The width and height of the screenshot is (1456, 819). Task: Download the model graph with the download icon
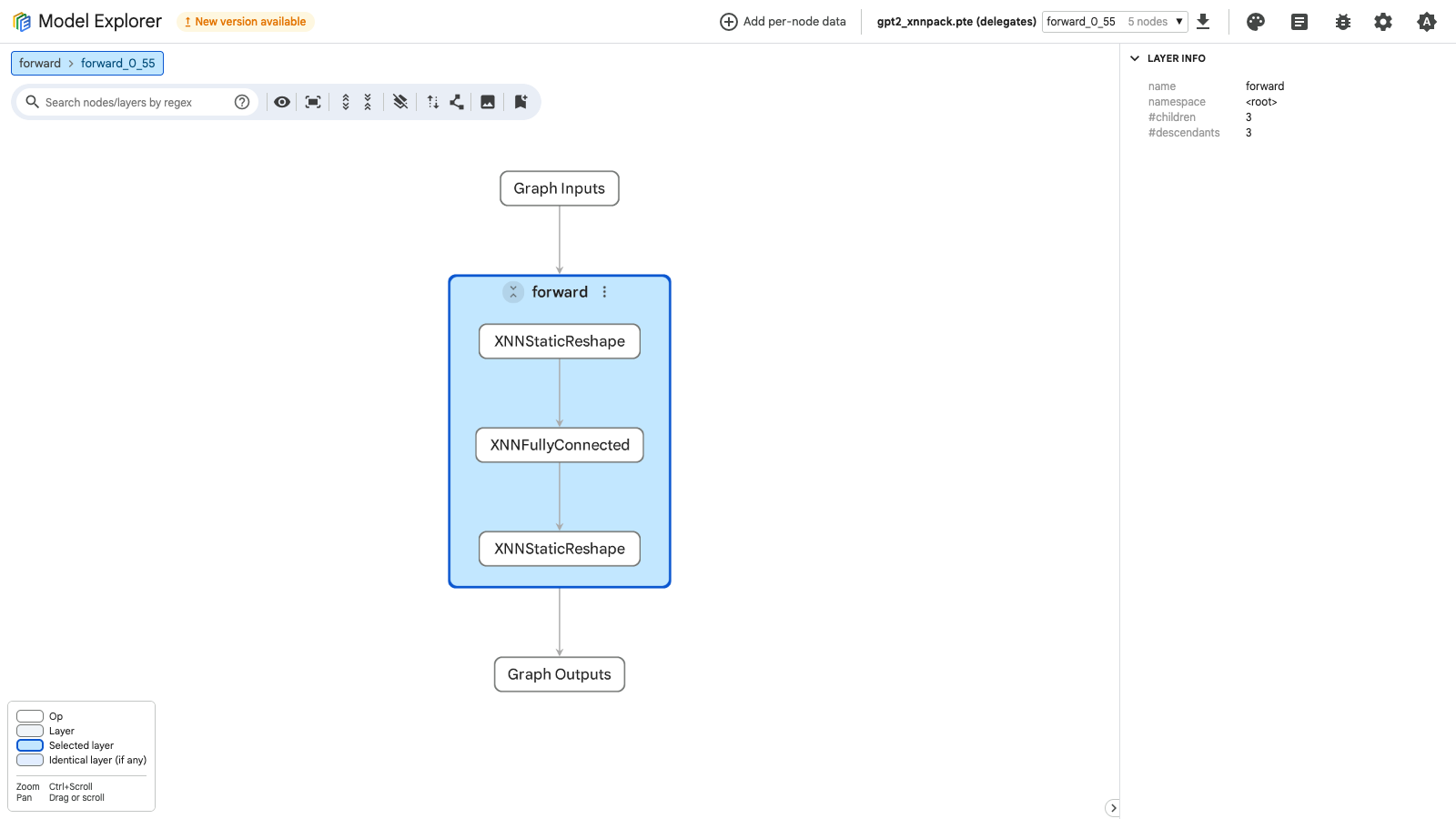[1203, 22]
